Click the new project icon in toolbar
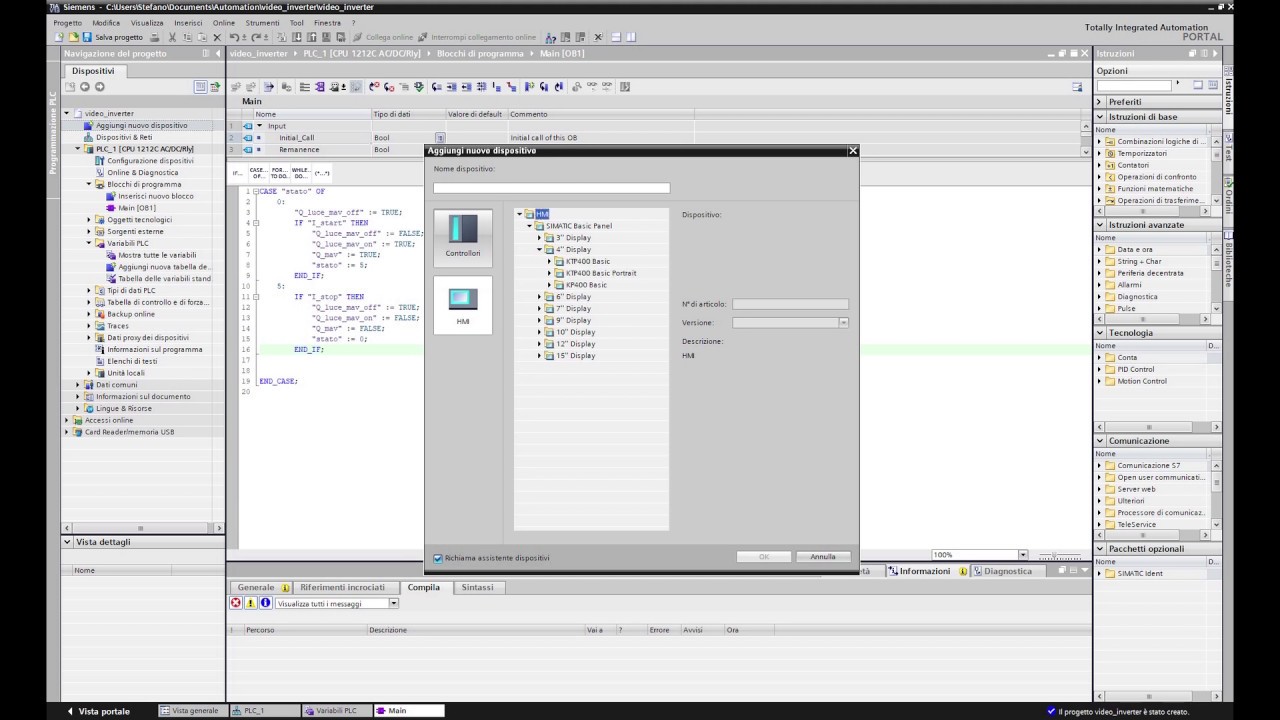 [x=60, y=37]
